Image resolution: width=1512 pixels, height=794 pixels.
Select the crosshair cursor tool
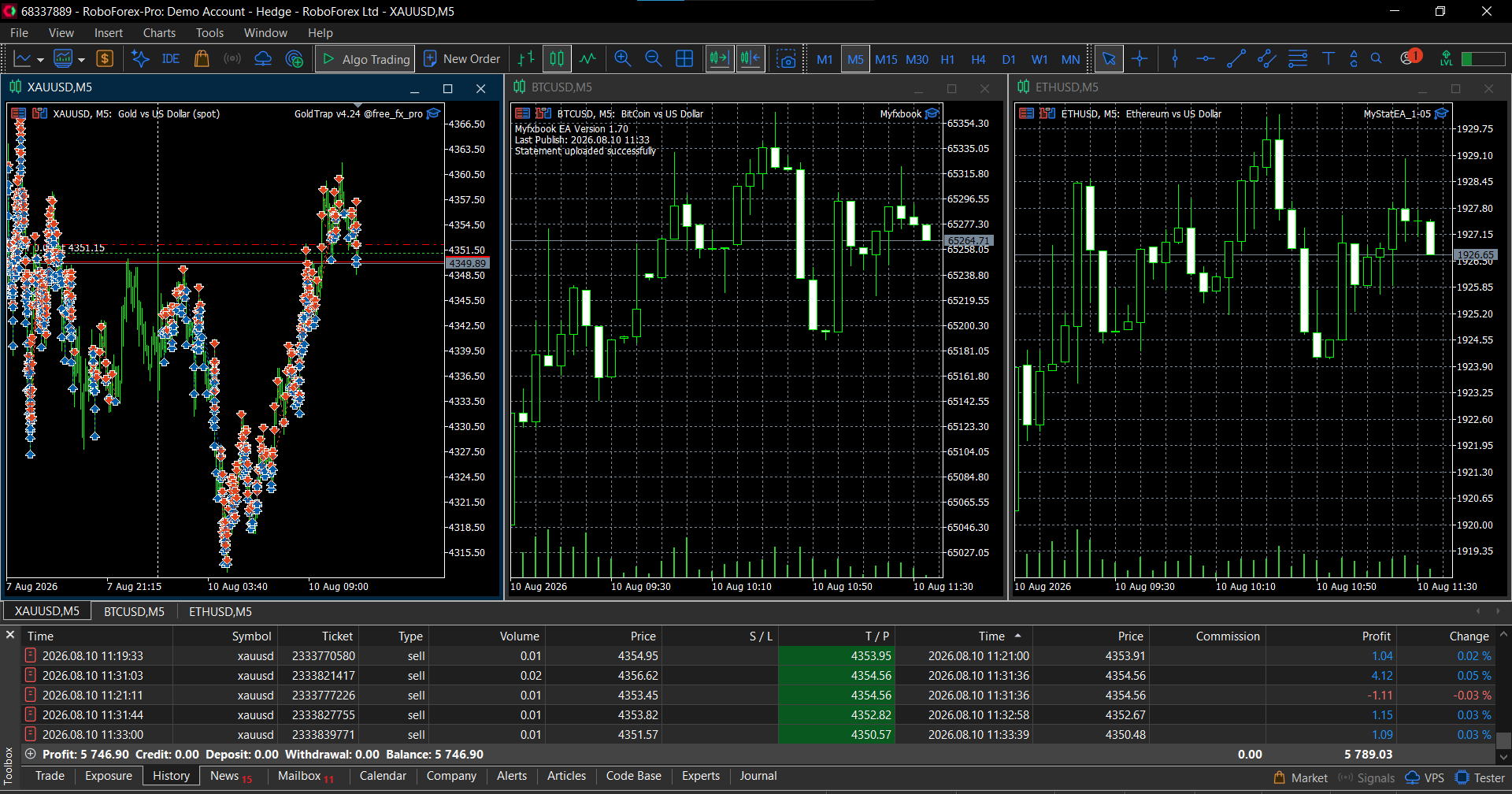point(1139,59)
